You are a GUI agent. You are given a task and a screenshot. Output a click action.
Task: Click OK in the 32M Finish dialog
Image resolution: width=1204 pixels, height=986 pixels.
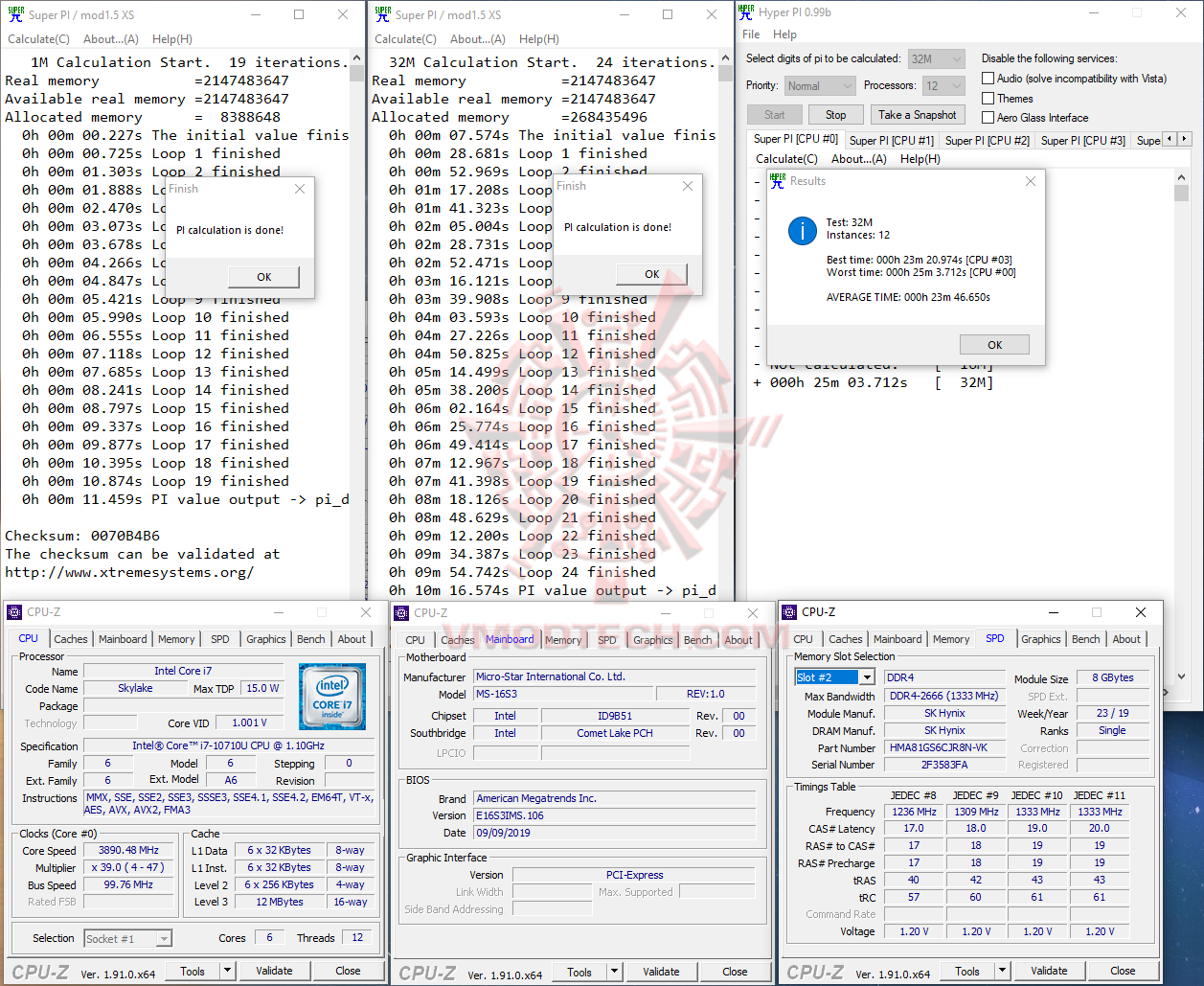[x=652, y=274]
